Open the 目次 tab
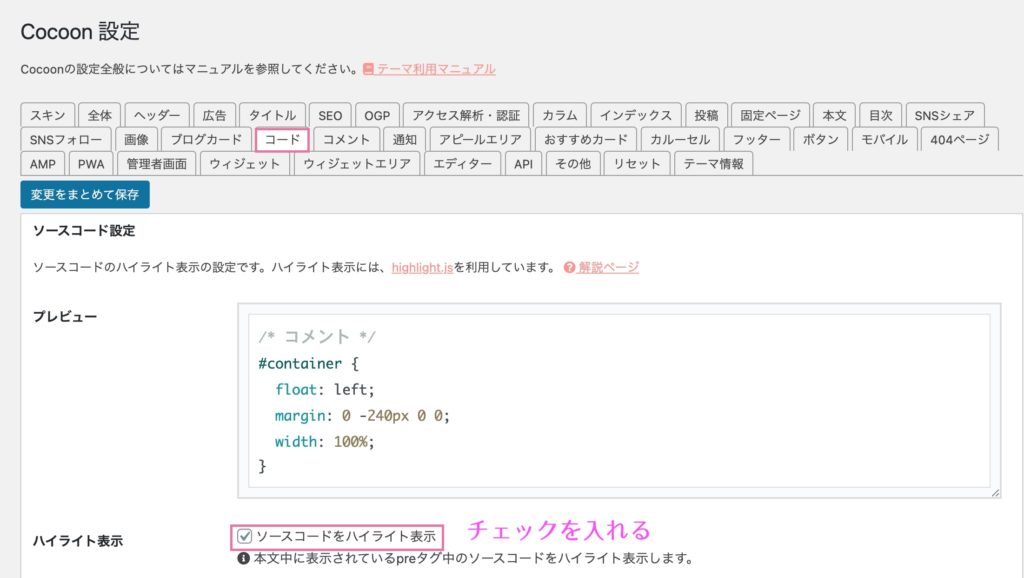 pos(880,115)
